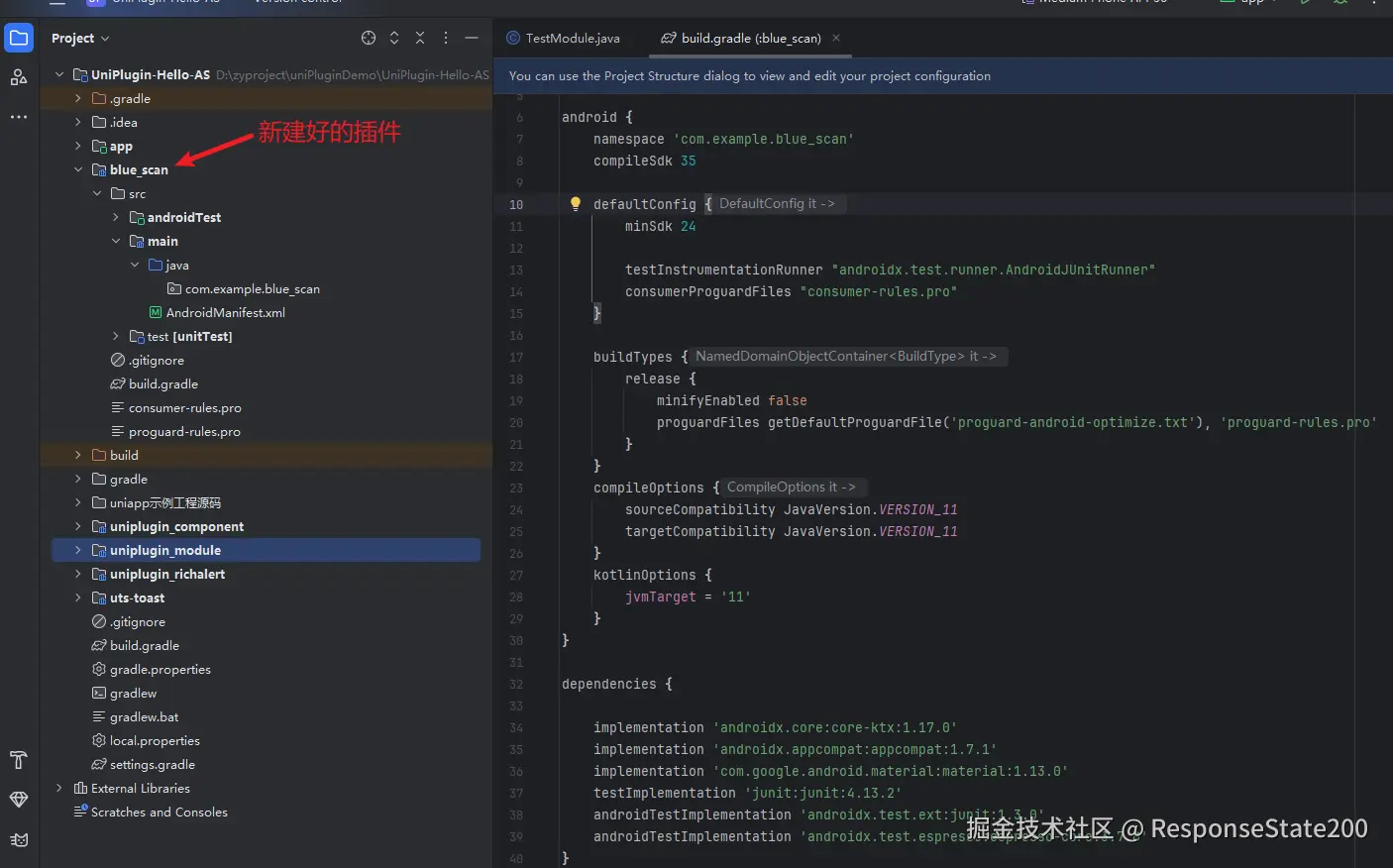
Task: Open settings.gradle file
Action: click(144, 764)
